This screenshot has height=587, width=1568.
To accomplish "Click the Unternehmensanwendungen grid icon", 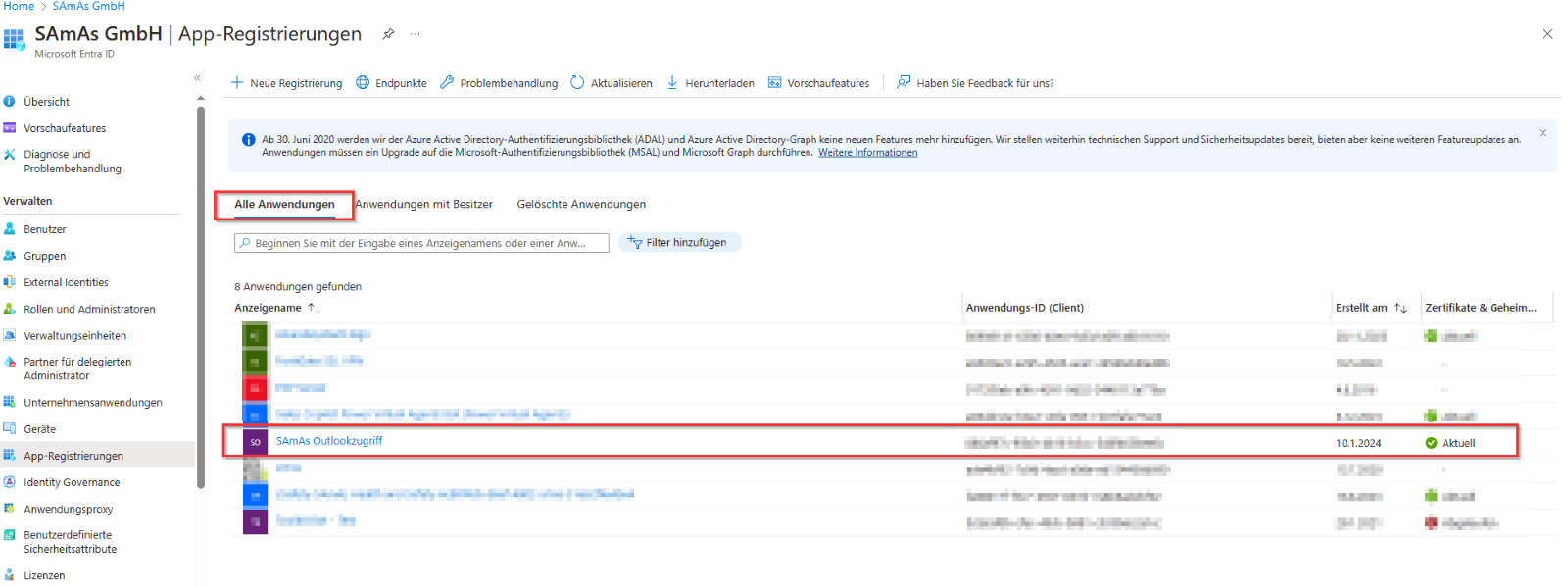I will 10,401.
